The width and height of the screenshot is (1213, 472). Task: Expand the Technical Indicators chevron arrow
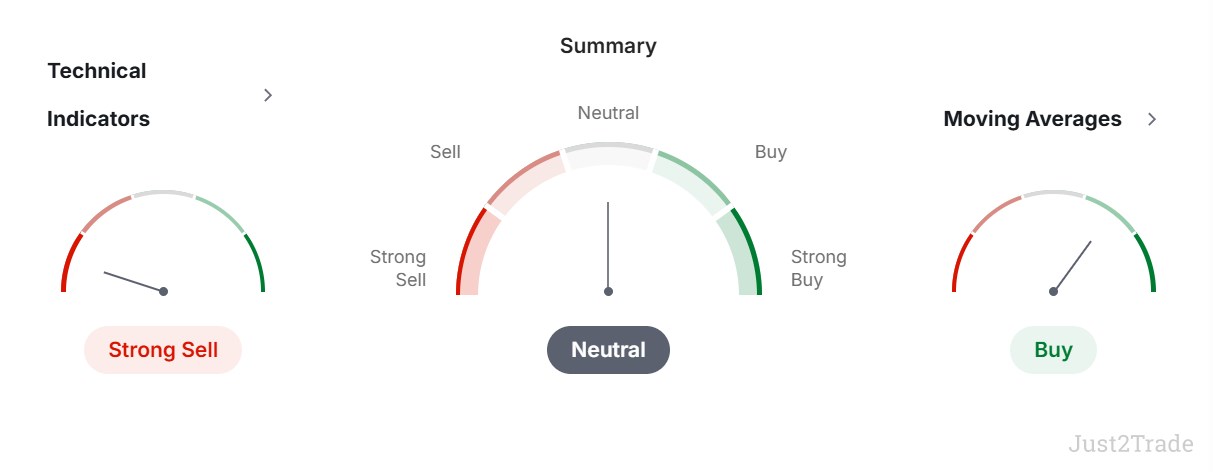tap(268, 95)
